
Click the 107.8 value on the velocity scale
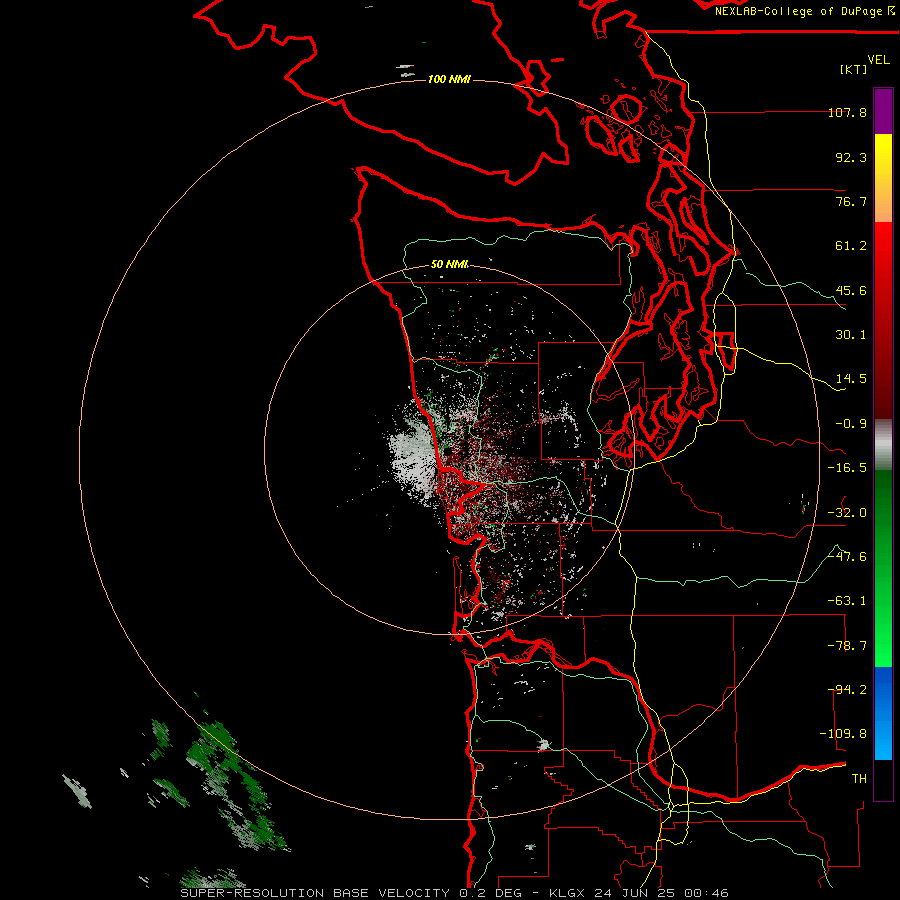(847, 112)
